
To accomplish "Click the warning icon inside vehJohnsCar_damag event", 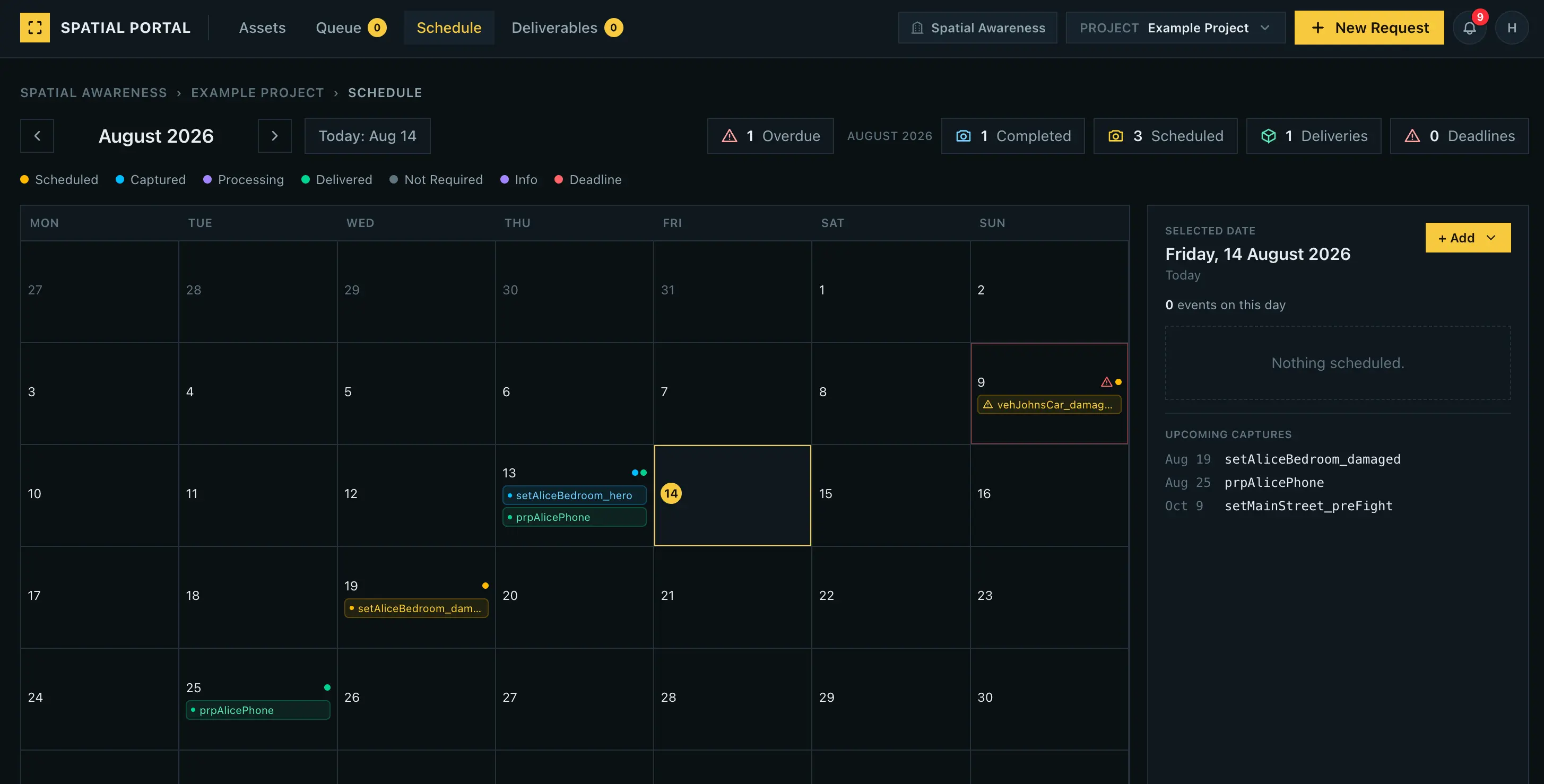I will [988, 405].
